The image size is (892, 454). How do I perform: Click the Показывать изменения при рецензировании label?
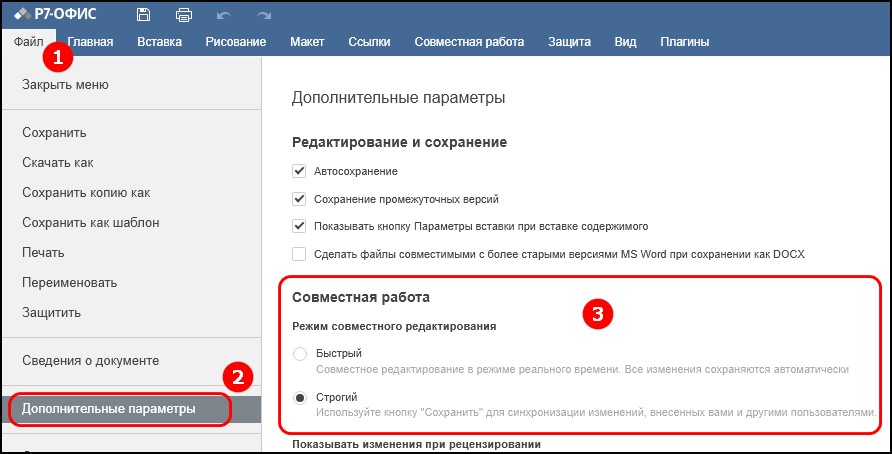click(x=416, y=444)
